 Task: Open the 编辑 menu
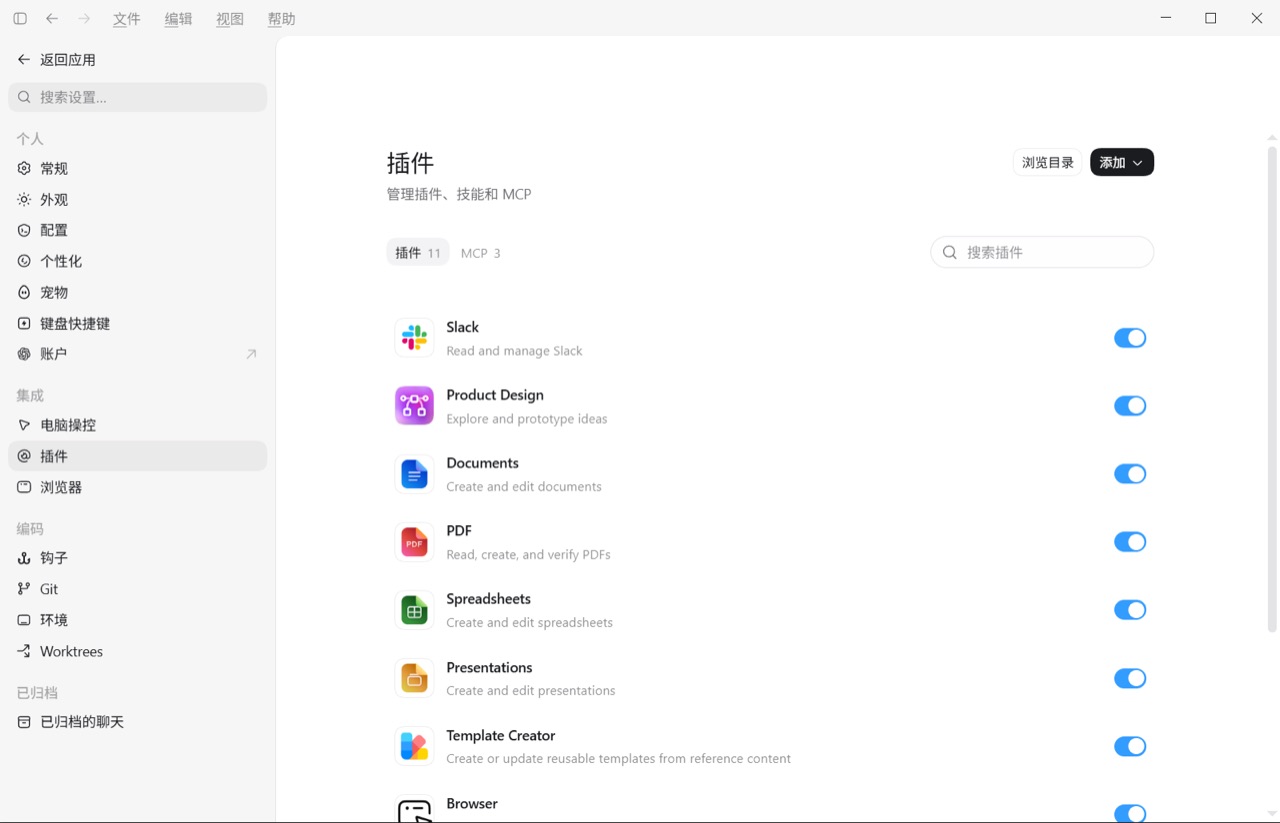[178, 19]
